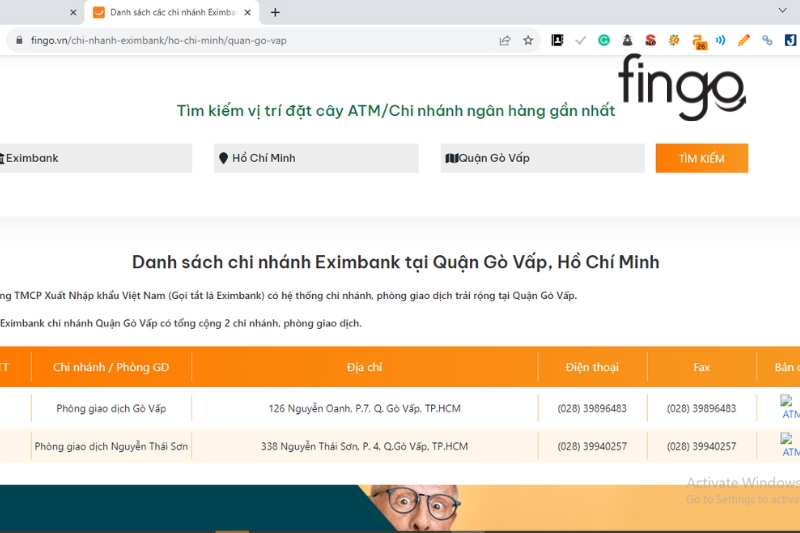Click the green title Tìm kiếm vị trí đặt cây ATM
Image resolution: width=800 pixels, height=533 pixels.
[396, 111]
